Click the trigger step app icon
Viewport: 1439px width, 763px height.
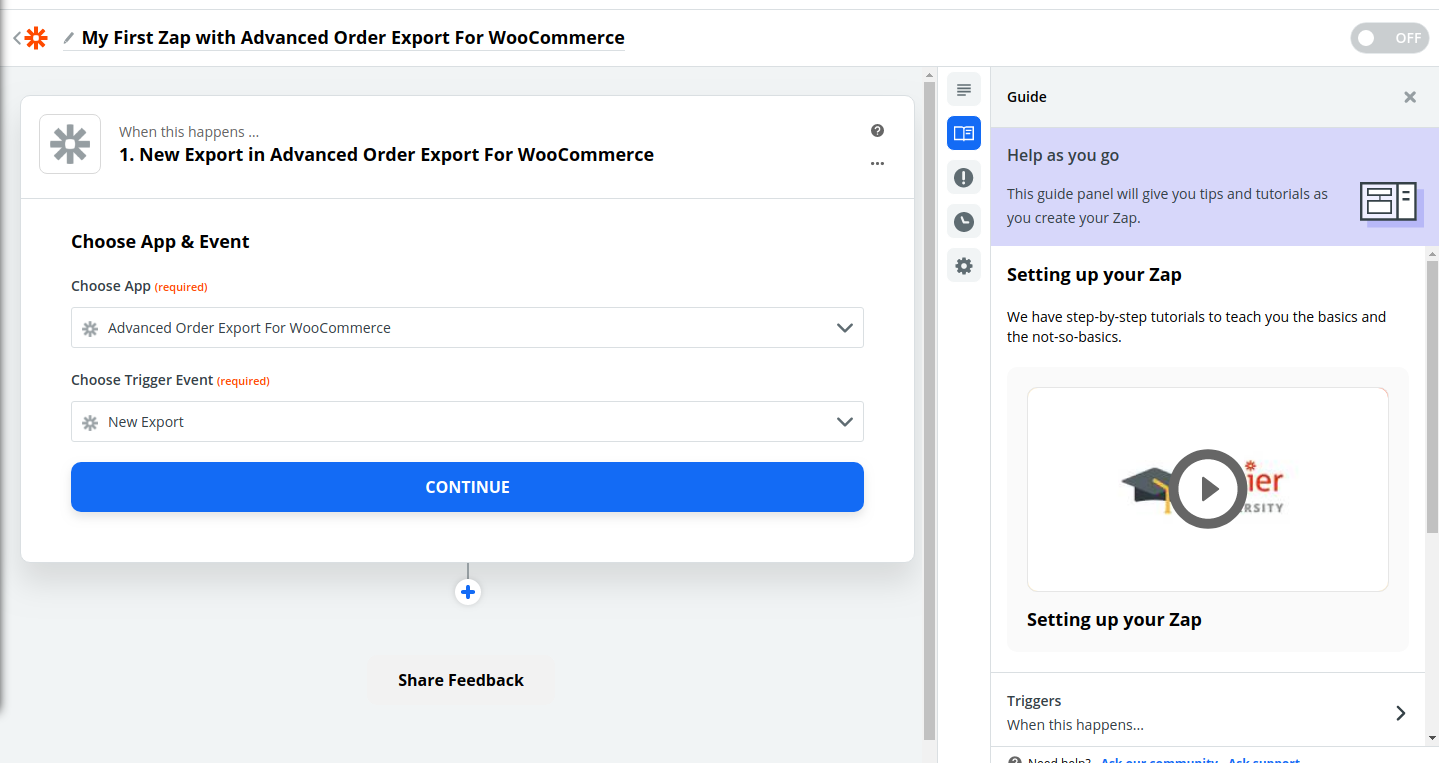coord(70,144)
